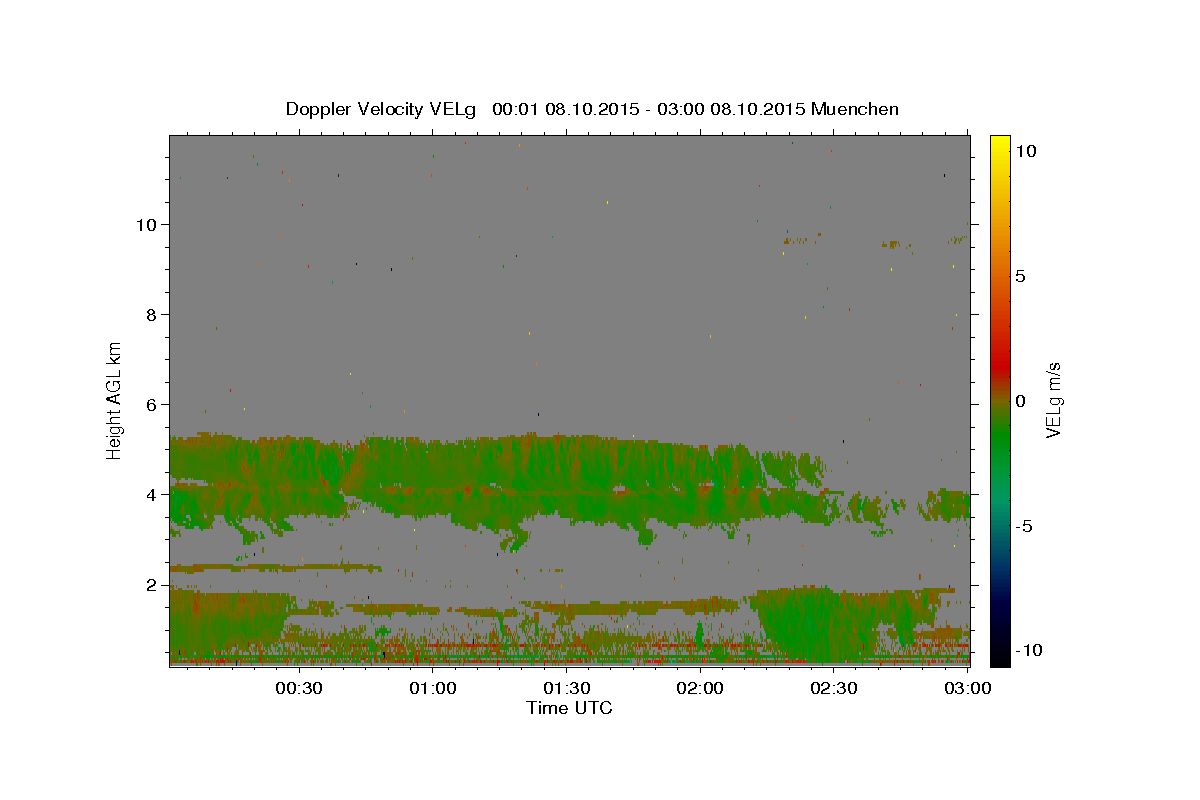Click the colorbar value "-10"

pos(1029,650)
